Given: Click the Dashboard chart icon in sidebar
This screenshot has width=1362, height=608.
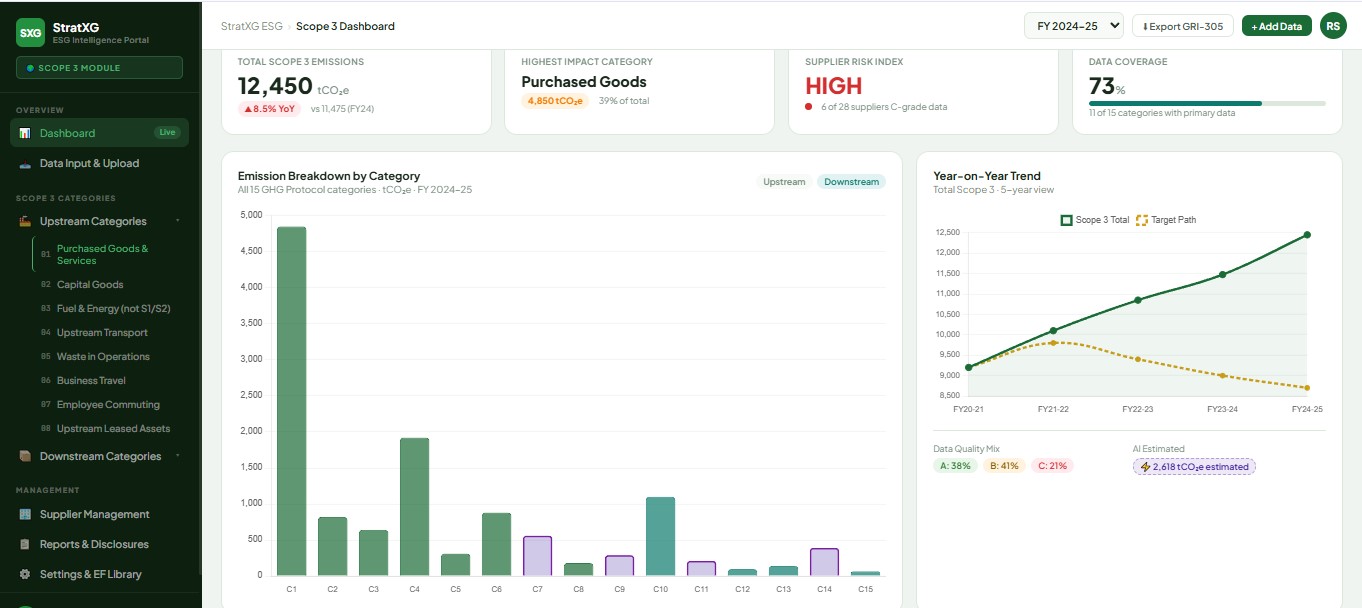Looking at the screenshot, I should [25, 133].
